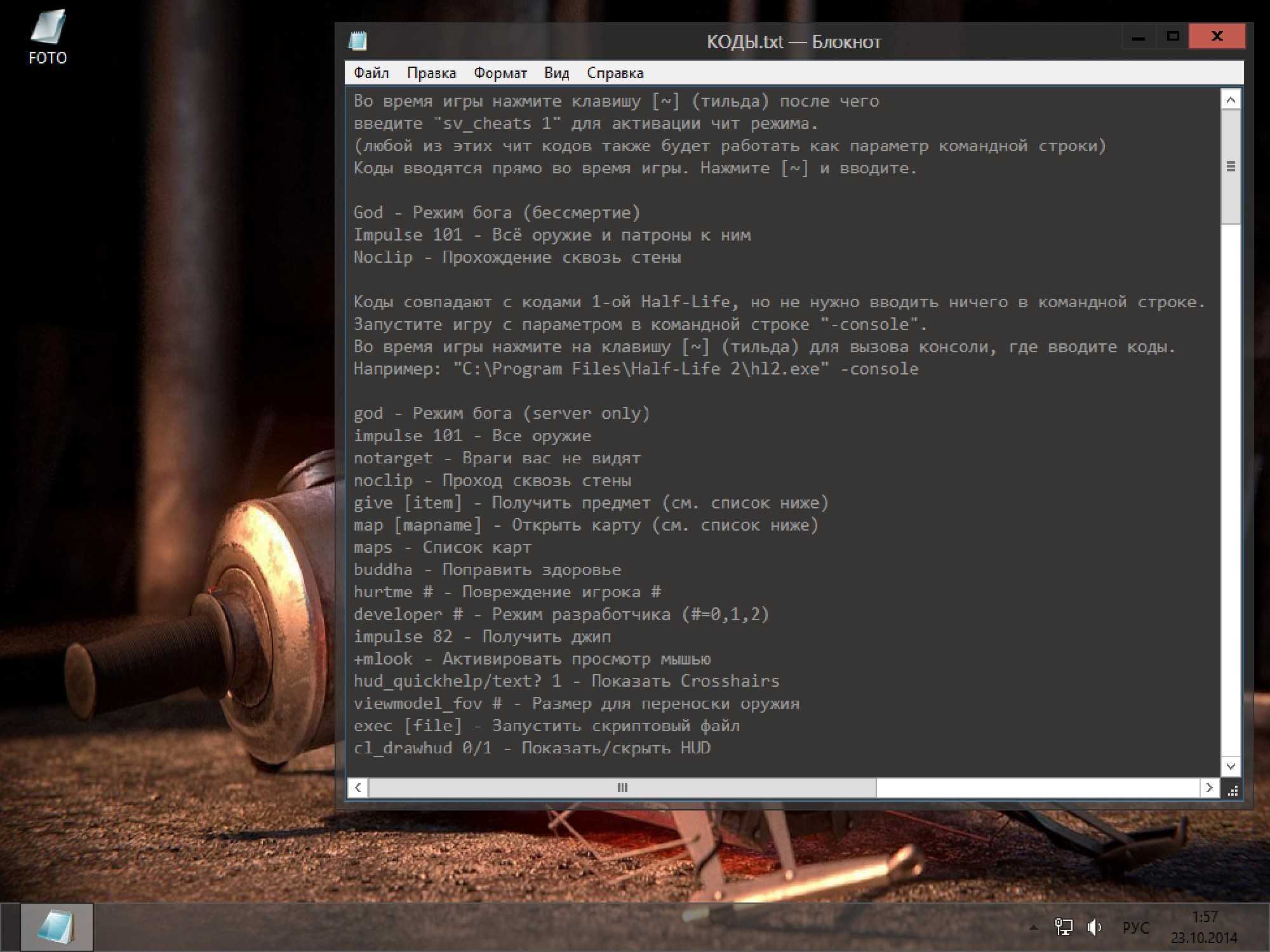Click the line "maps - Список карт"
Image resolution: width=1270 pixels, height=952 pixels.
[443, 547]
